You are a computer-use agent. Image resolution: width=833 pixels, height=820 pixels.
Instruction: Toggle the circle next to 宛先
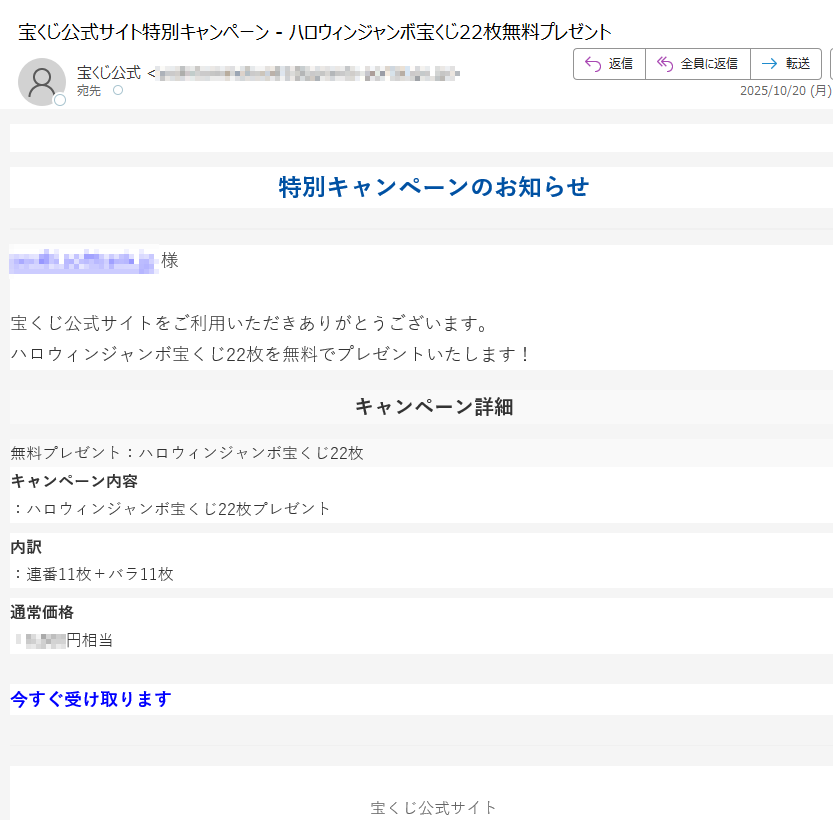(118, 90)
